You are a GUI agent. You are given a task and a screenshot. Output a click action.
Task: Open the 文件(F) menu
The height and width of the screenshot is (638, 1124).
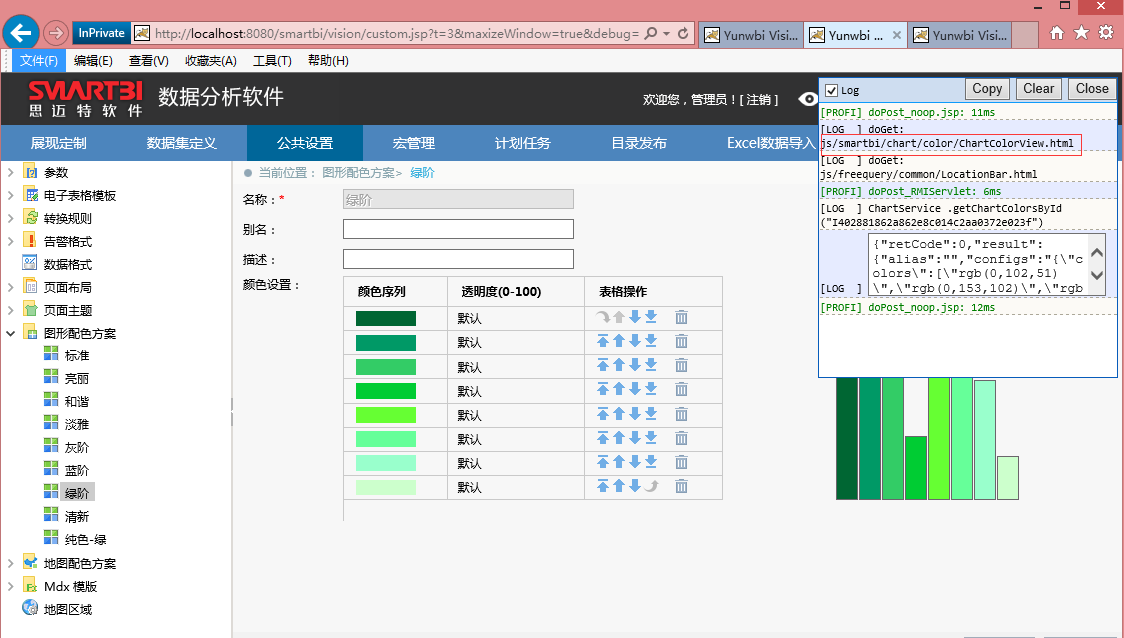(x=39, y=61)
